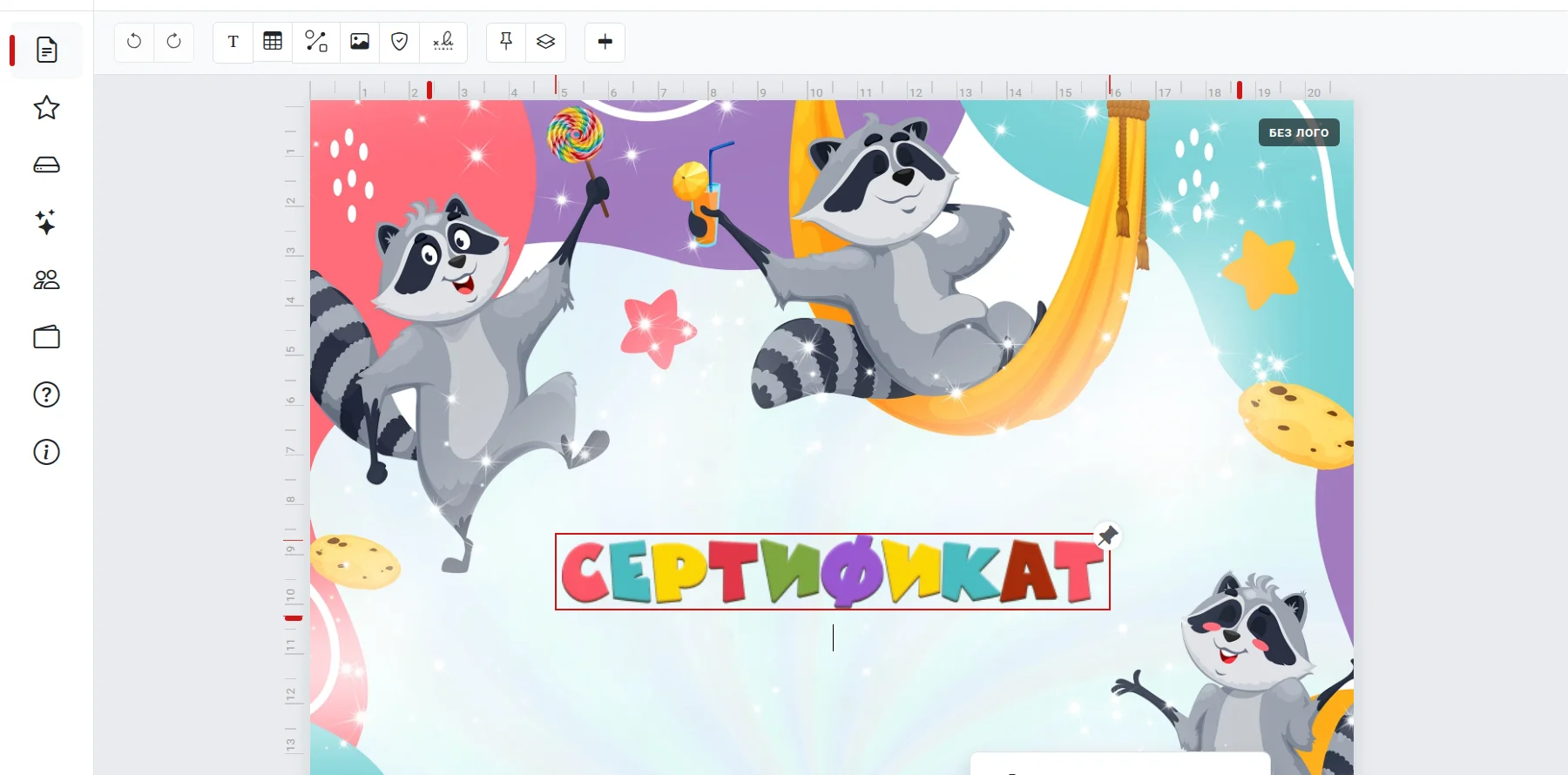Screen dimensions: 1568x775
Task: Undo the last action
Action: tap(134, 42)
